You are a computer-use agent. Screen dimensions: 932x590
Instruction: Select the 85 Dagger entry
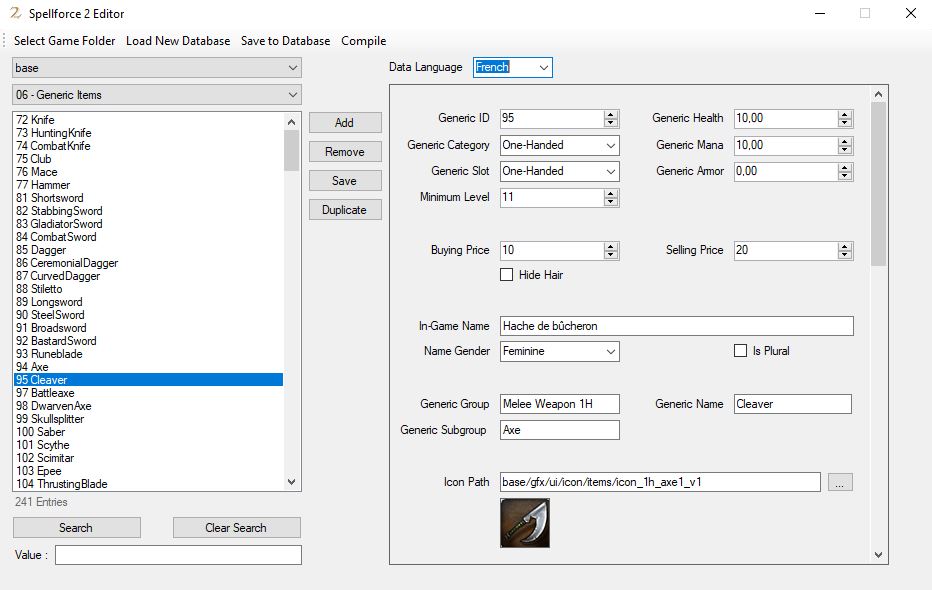(149, 250)
